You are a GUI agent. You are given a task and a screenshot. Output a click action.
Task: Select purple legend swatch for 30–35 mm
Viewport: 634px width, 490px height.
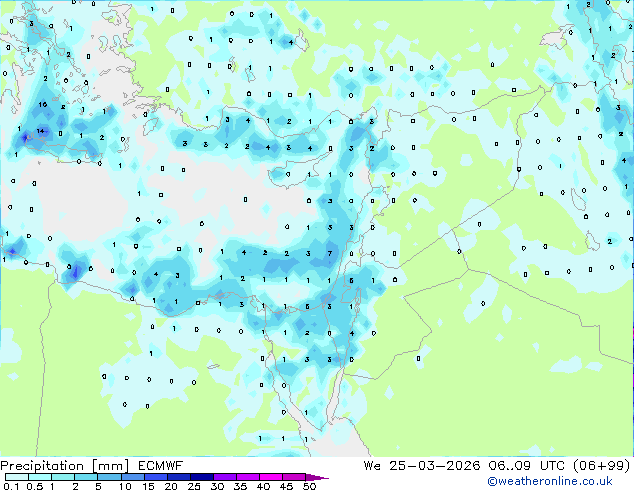click(225, 477)
